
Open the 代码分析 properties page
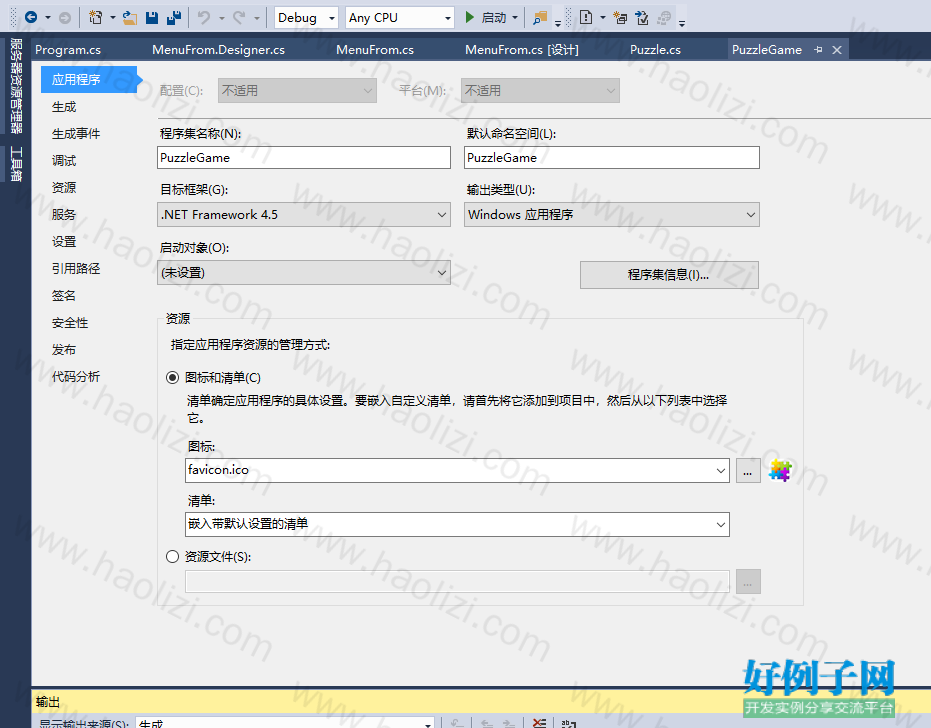76,376
